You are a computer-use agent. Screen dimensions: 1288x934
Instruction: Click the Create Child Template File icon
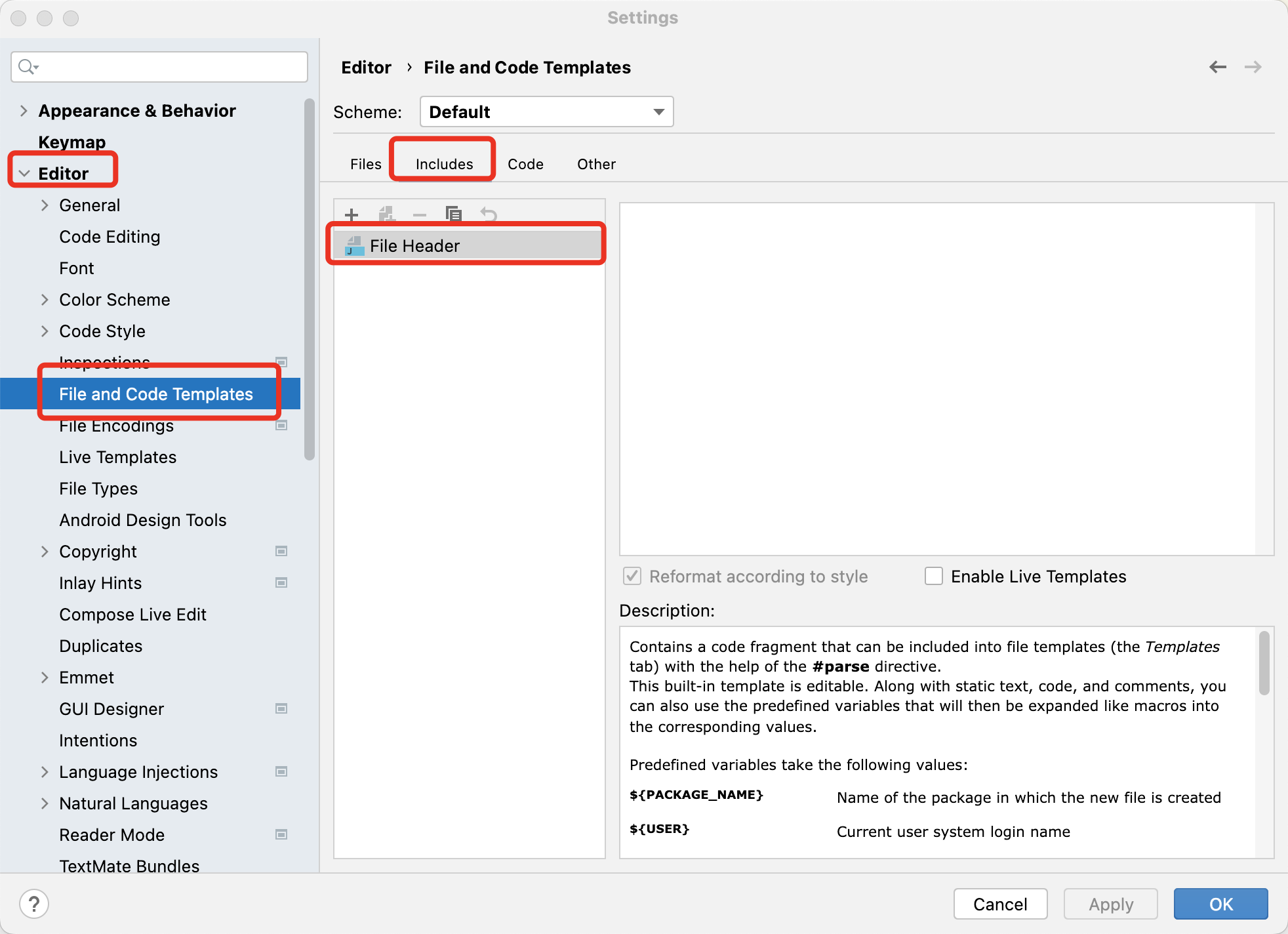coord(386,214)
